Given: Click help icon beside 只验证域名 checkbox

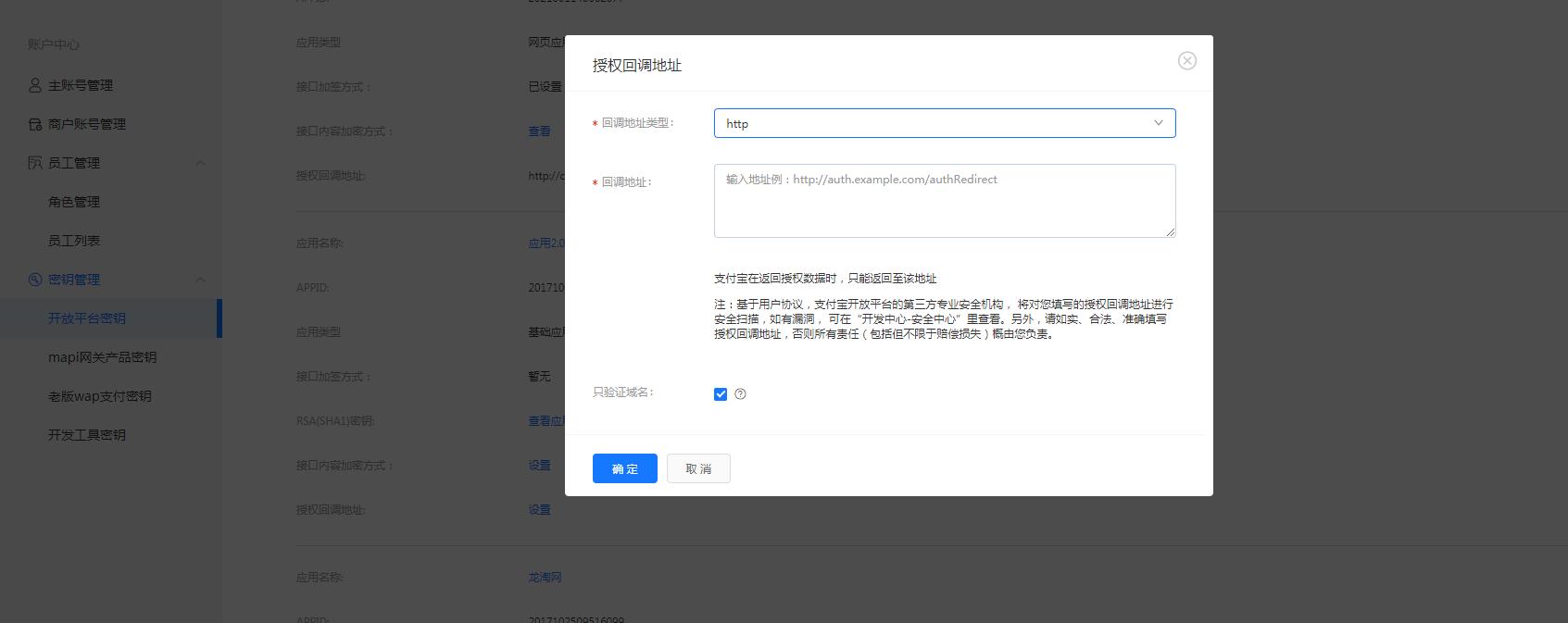Looking at the screenshot, I should 740,394.
